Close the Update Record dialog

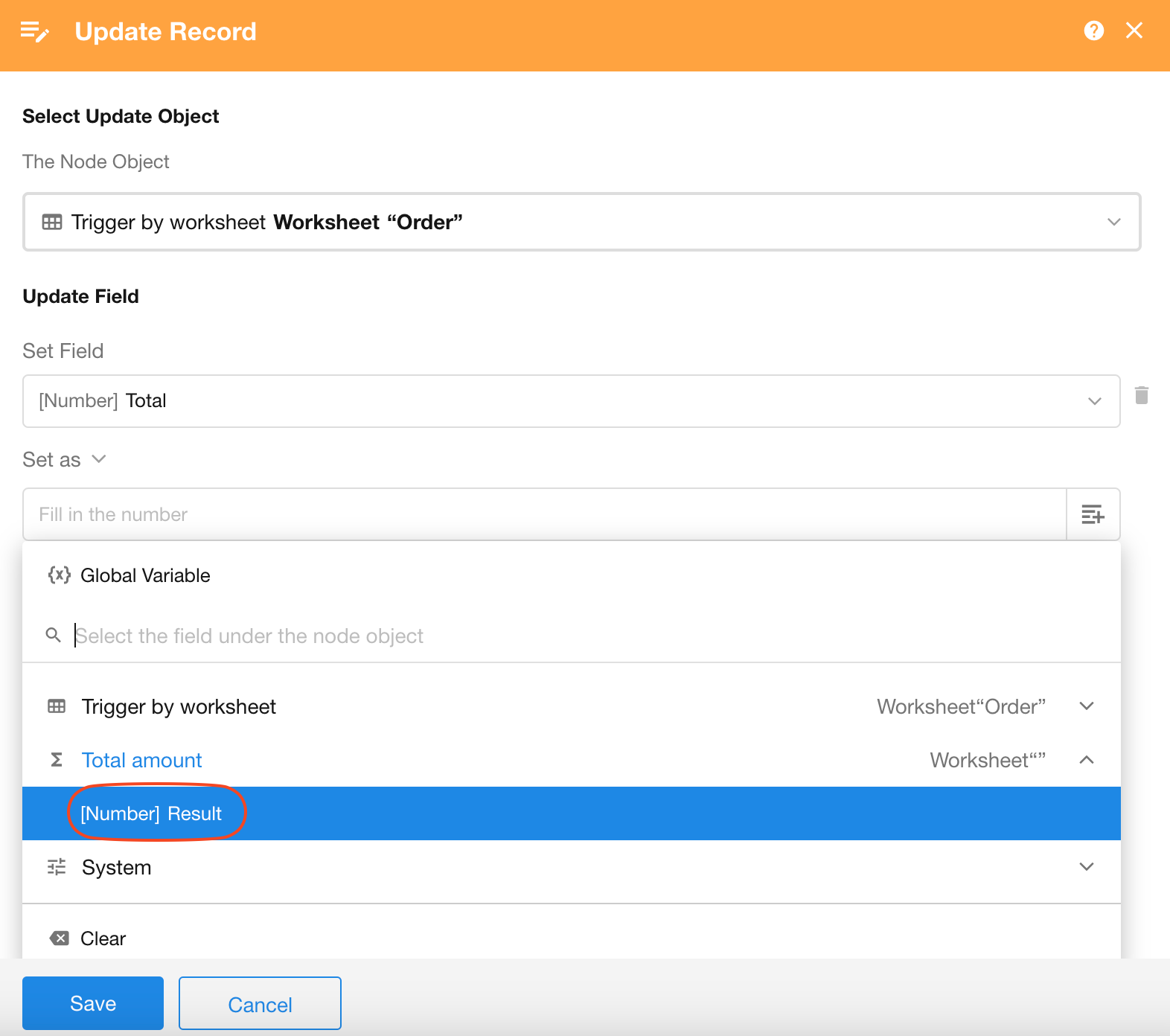pyautogui.click(x=1134, y=31)
